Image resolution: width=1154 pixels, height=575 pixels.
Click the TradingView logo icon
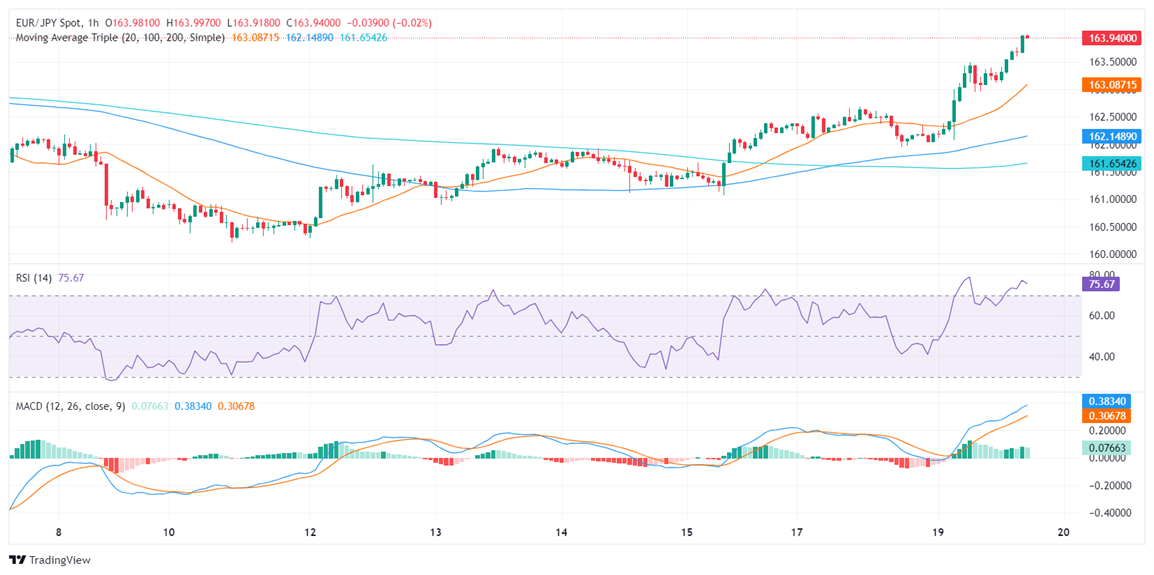point(16,559)
